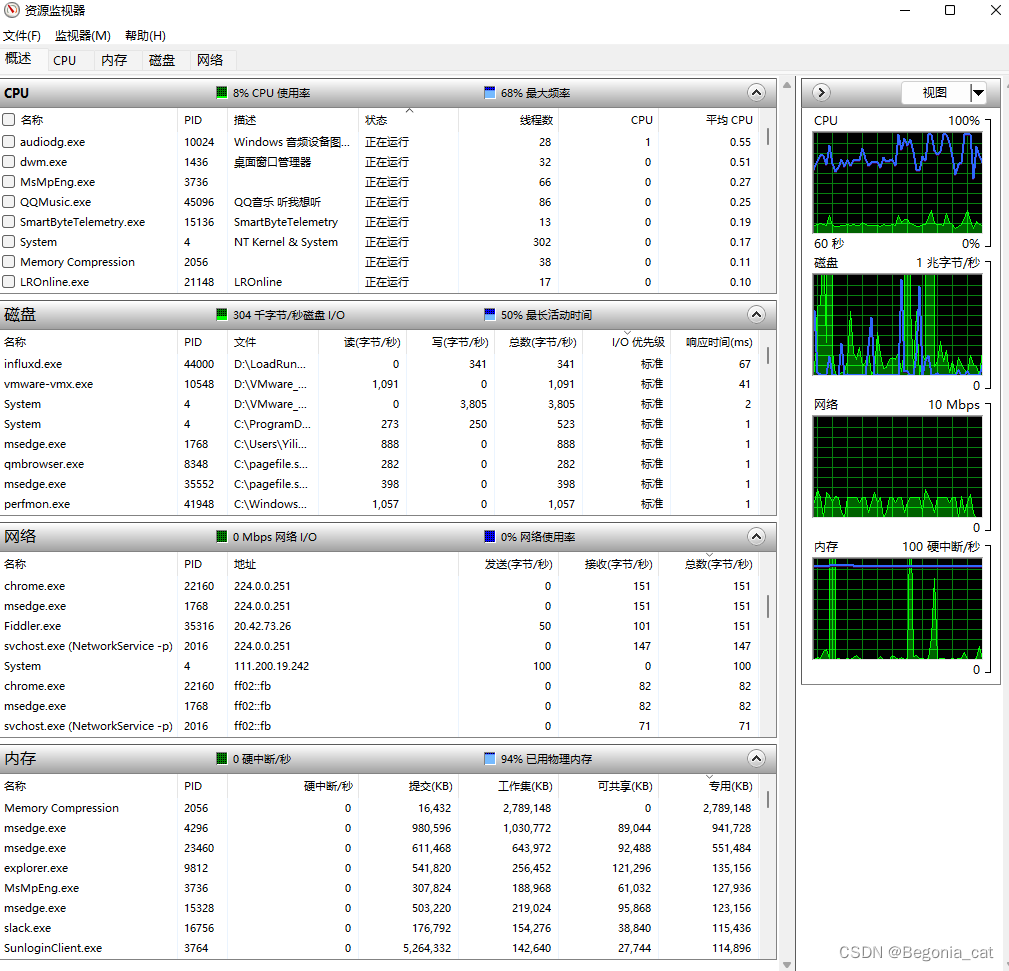
Task: Open the 监视器(M) menu
Action: (x=81, y=35)
